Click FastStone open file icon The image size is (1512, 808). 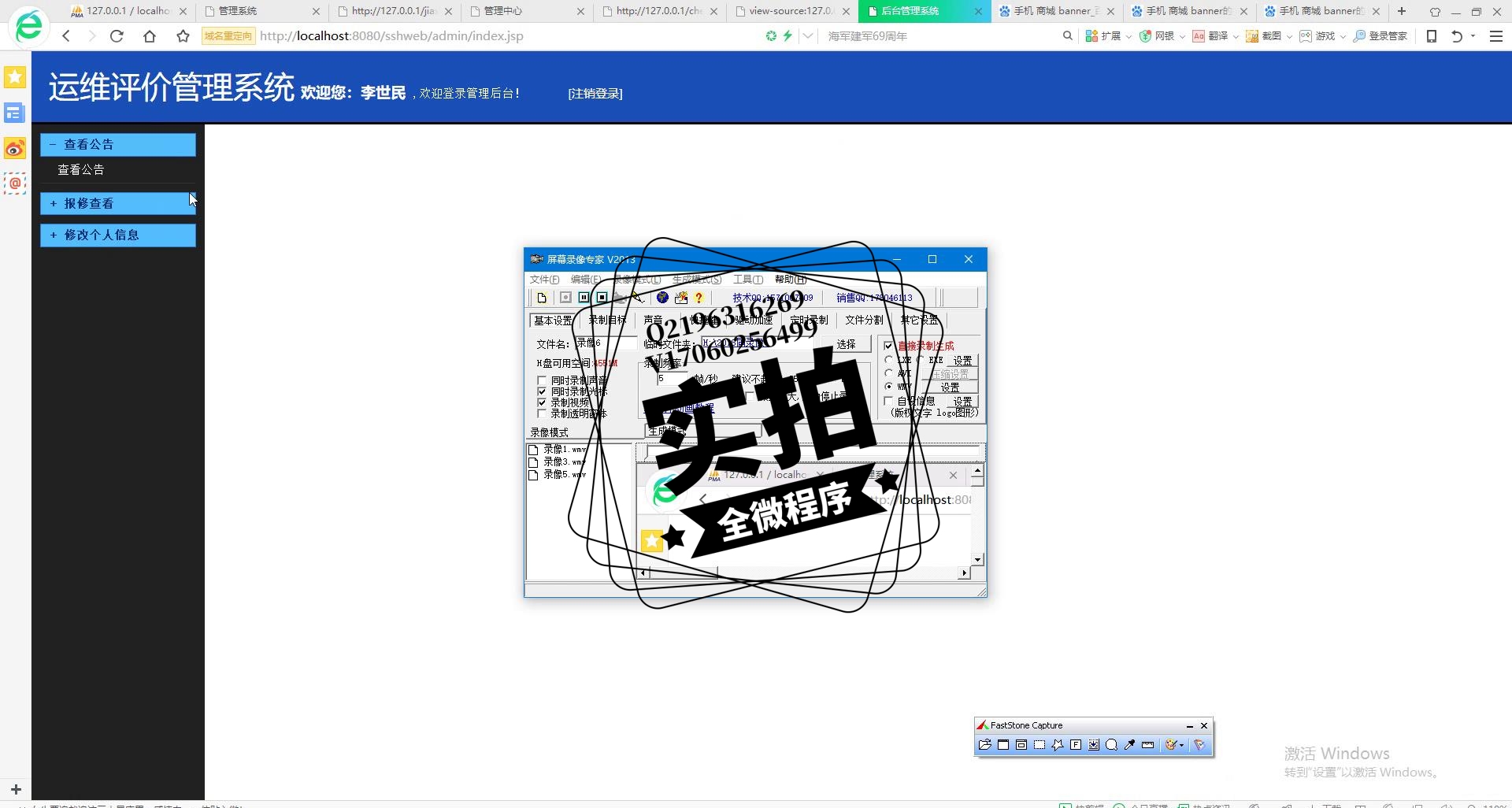(984, 745)
